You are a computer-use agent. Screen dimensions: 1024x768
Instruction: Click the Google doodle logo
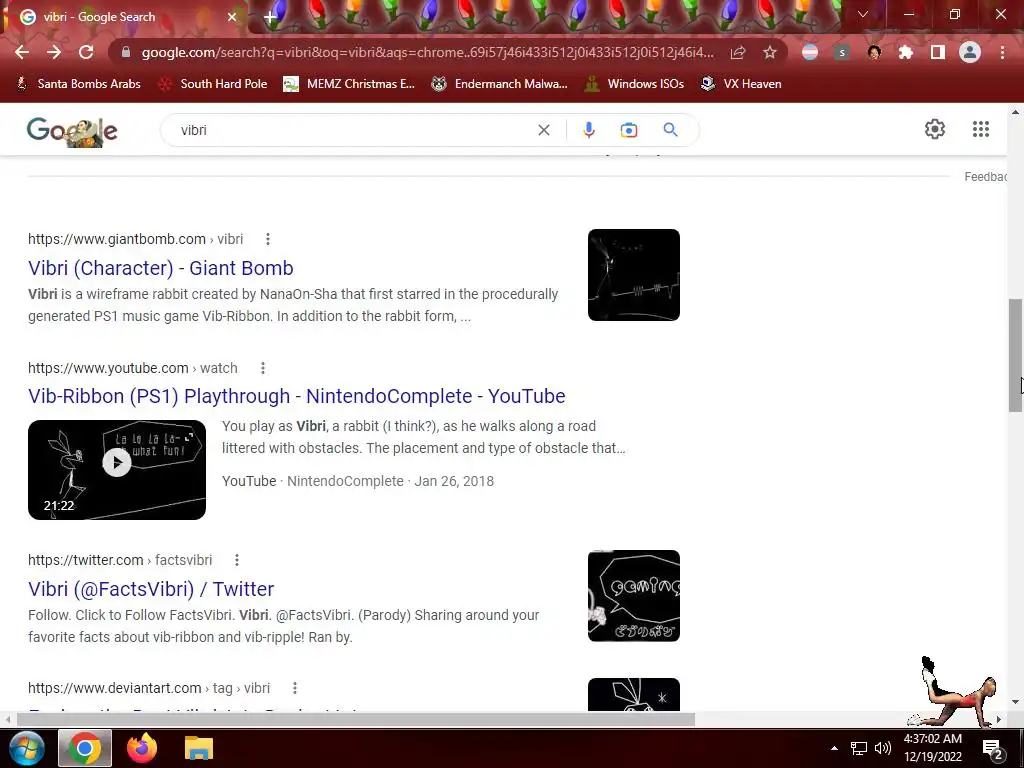72,131
